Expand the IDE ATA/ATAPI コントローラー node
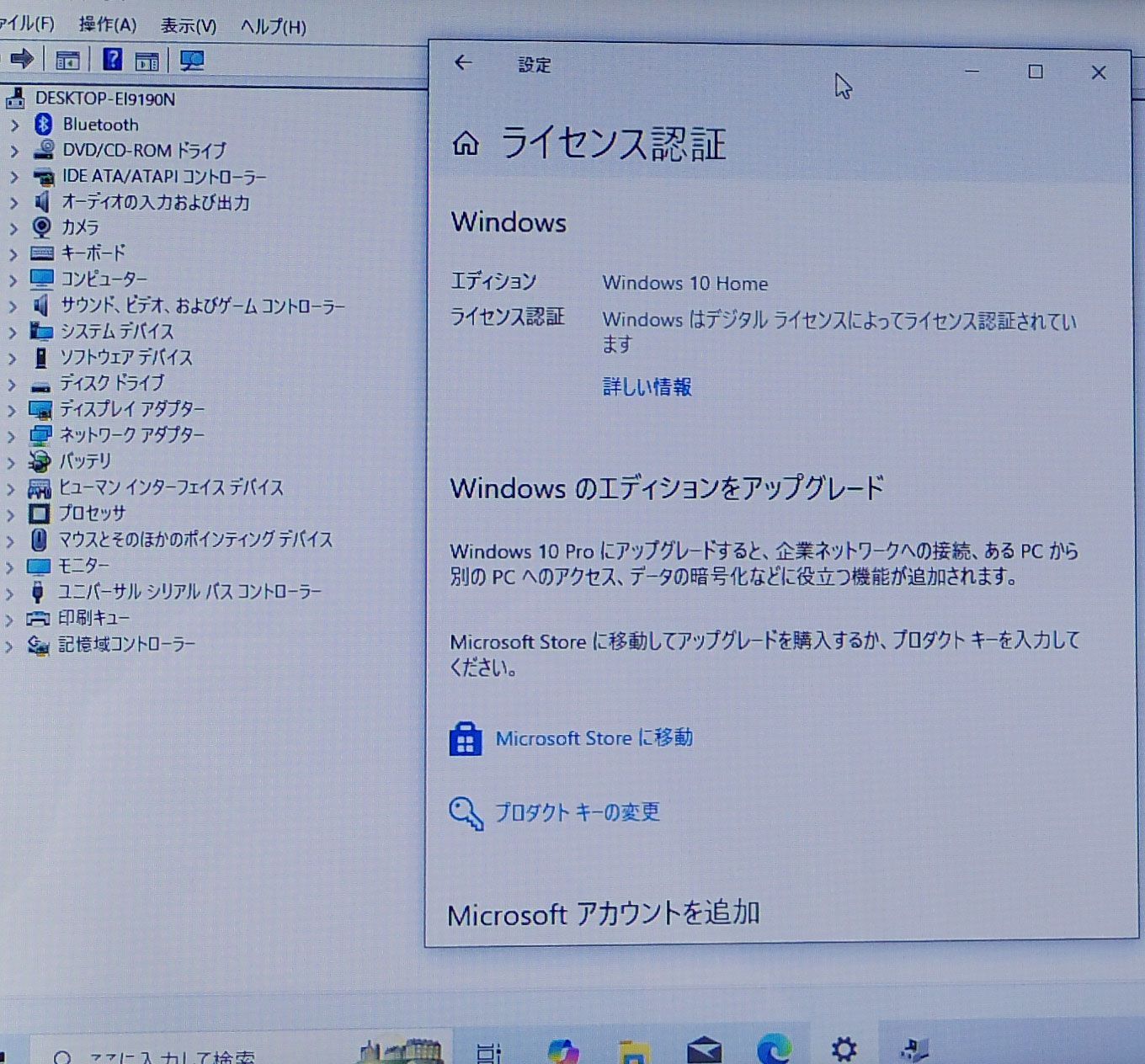This screenshot has height=1064, width=1145. [13, 177]
